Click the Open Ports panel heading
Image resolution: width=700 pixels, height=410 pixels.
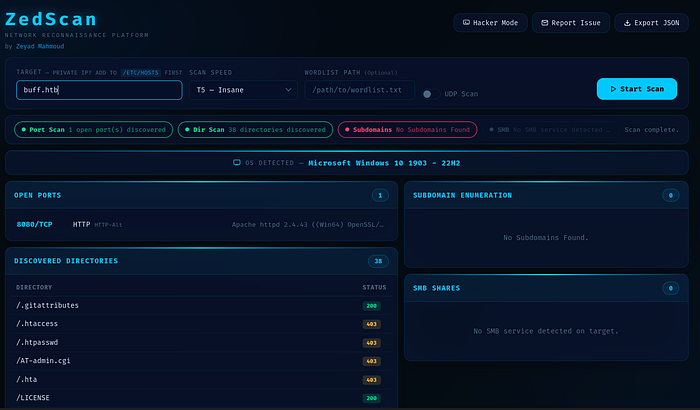(x=38, y=195)
